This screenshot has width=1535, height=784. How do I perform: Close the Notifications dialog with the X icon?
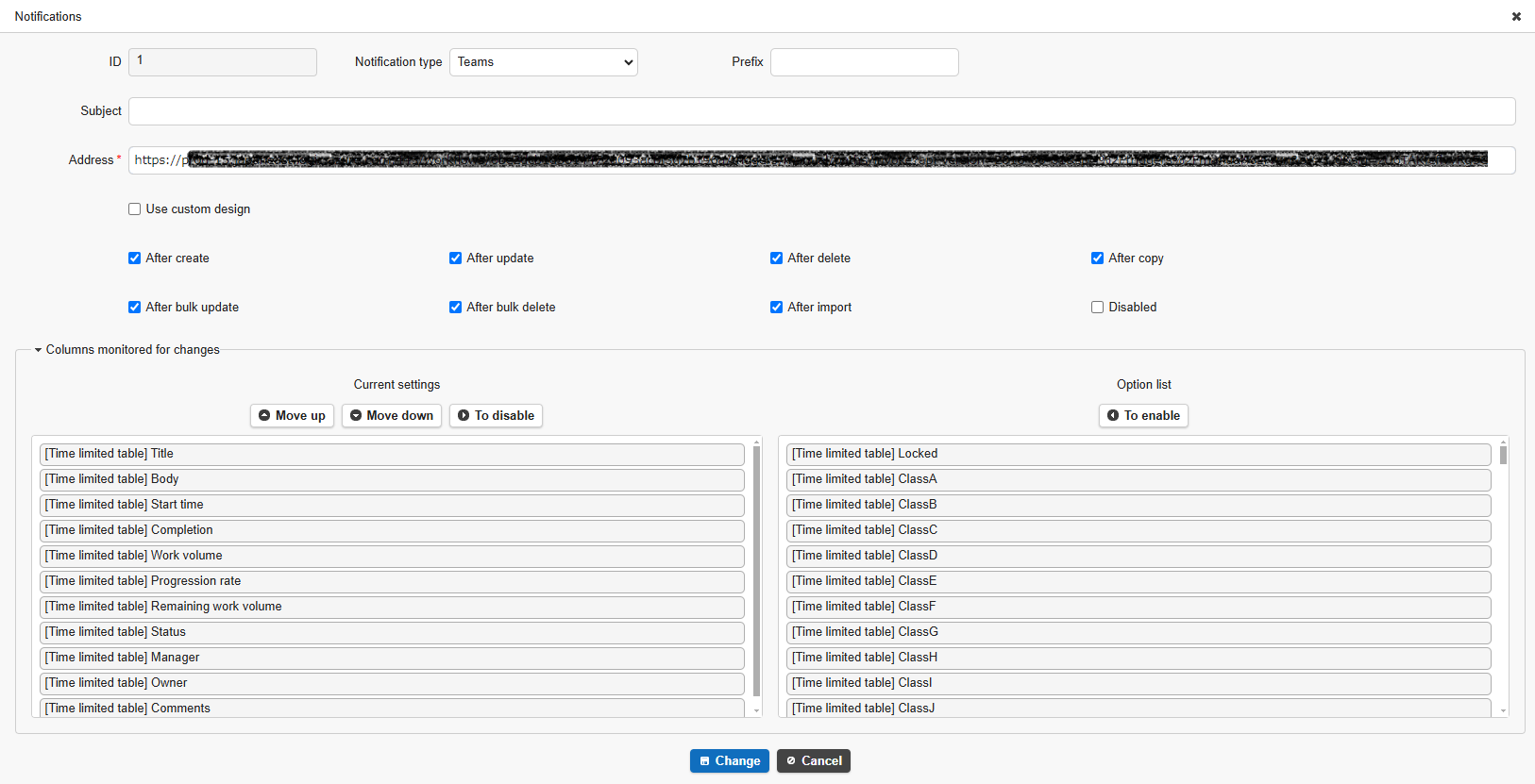(x=1516, y=16)
